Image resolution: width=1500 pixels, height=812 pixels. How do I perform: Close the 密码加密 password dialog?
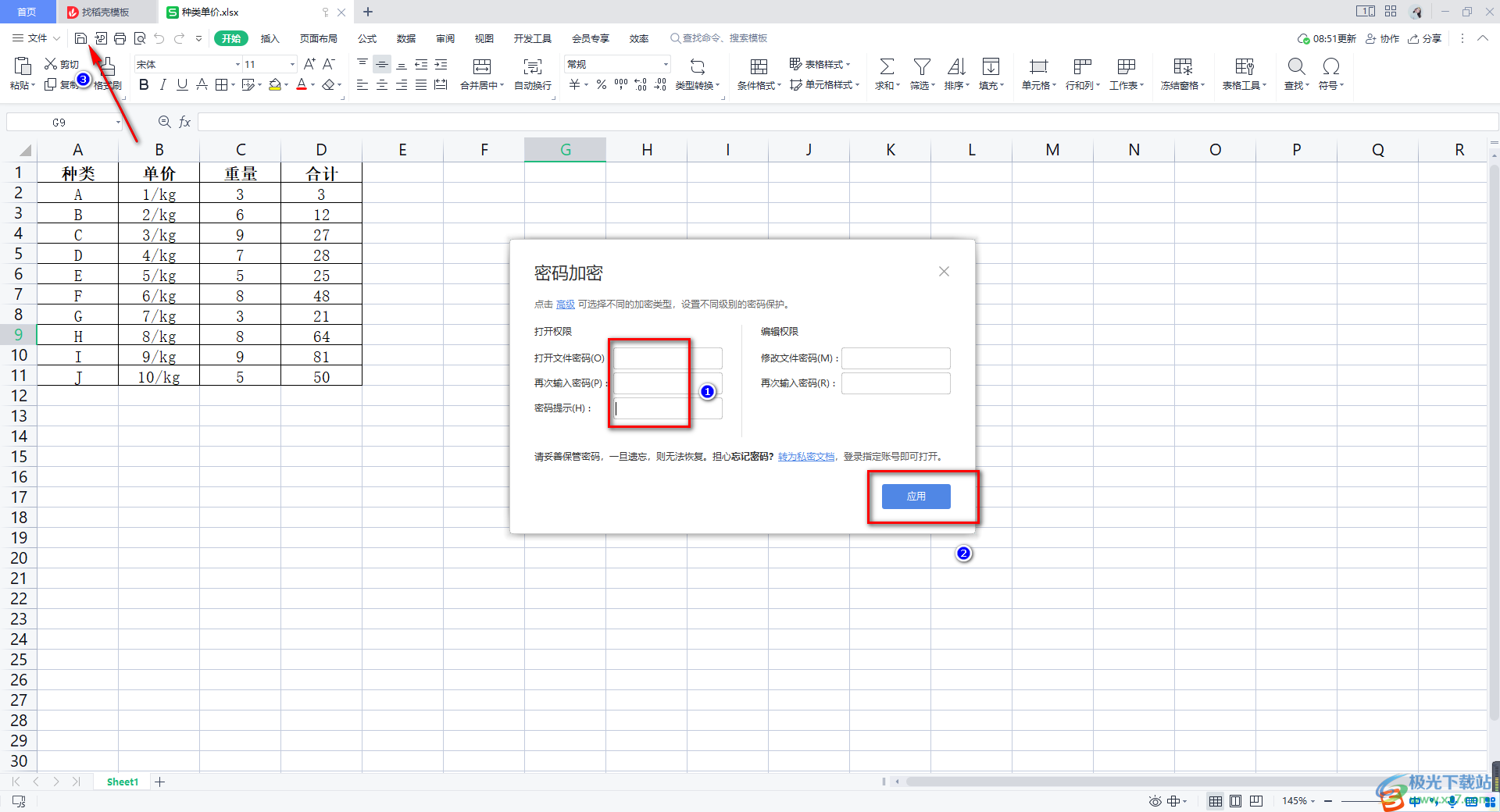click(944, 272)
